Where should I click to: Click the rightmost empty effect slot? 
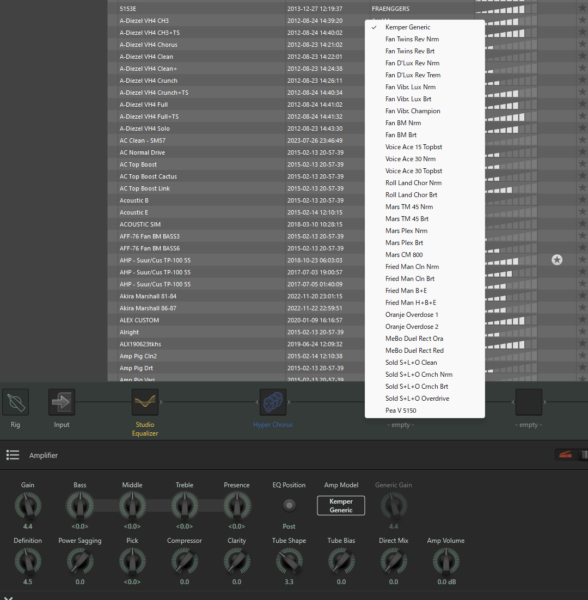tap(528, 402)
